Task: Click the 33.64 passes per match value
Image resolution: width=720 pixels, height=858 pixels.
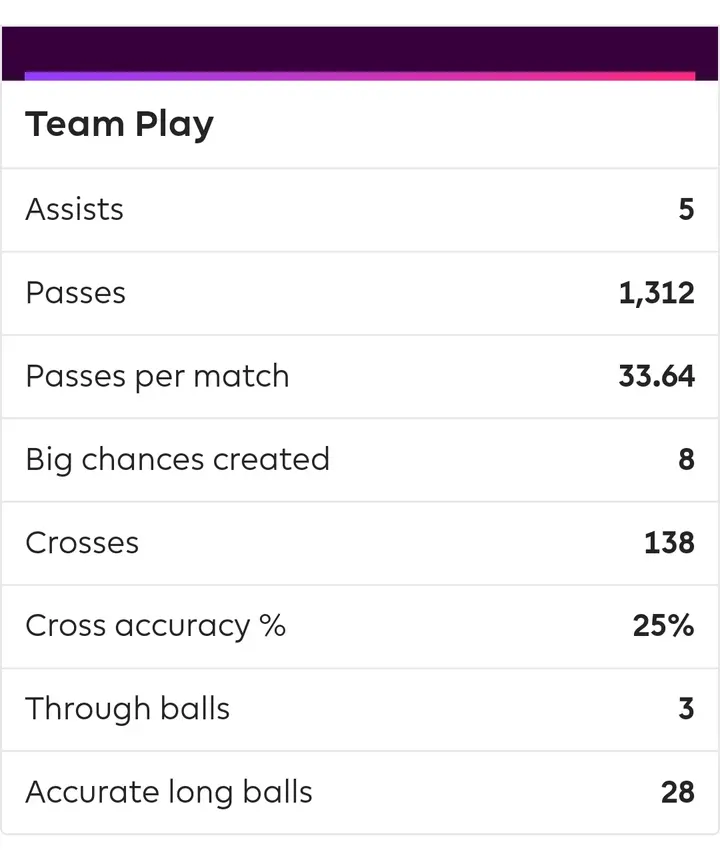Action: (656, 376)
